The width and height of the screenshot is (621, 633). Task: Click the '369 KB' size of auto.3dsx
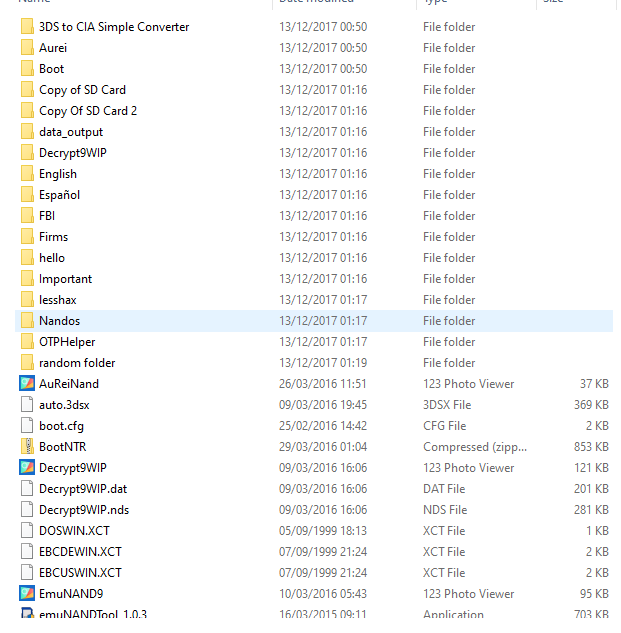[591, 405]
